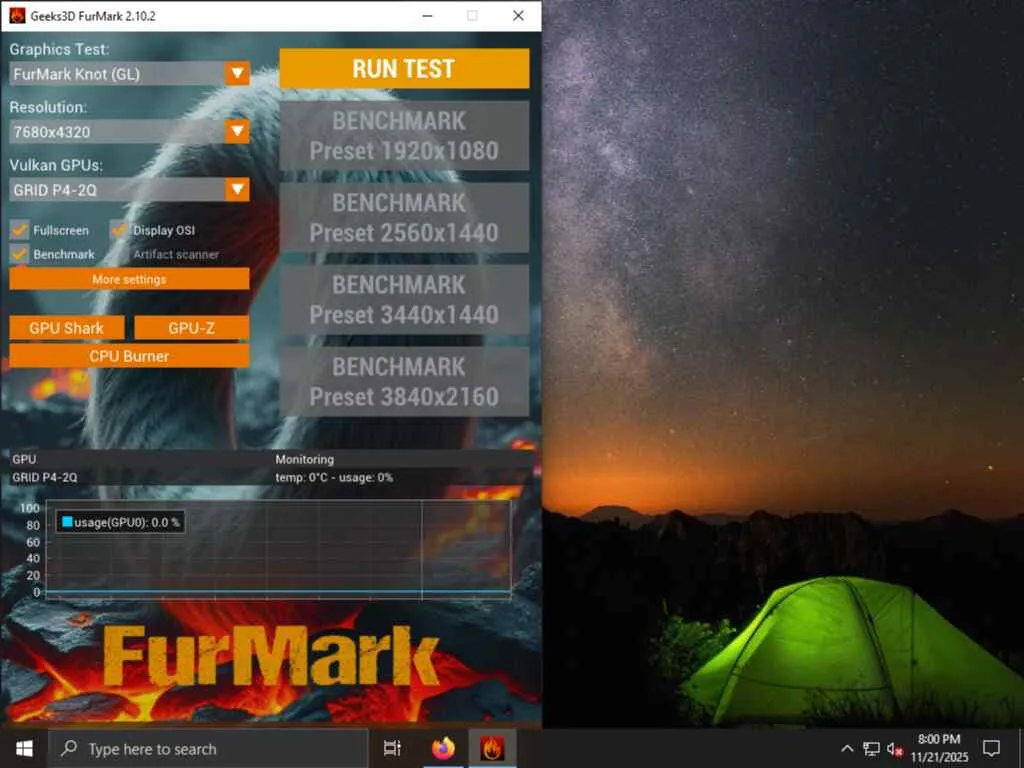1024x768 pixels.
Task: Launch GPU Shark utility
Action: coord(67,328)
